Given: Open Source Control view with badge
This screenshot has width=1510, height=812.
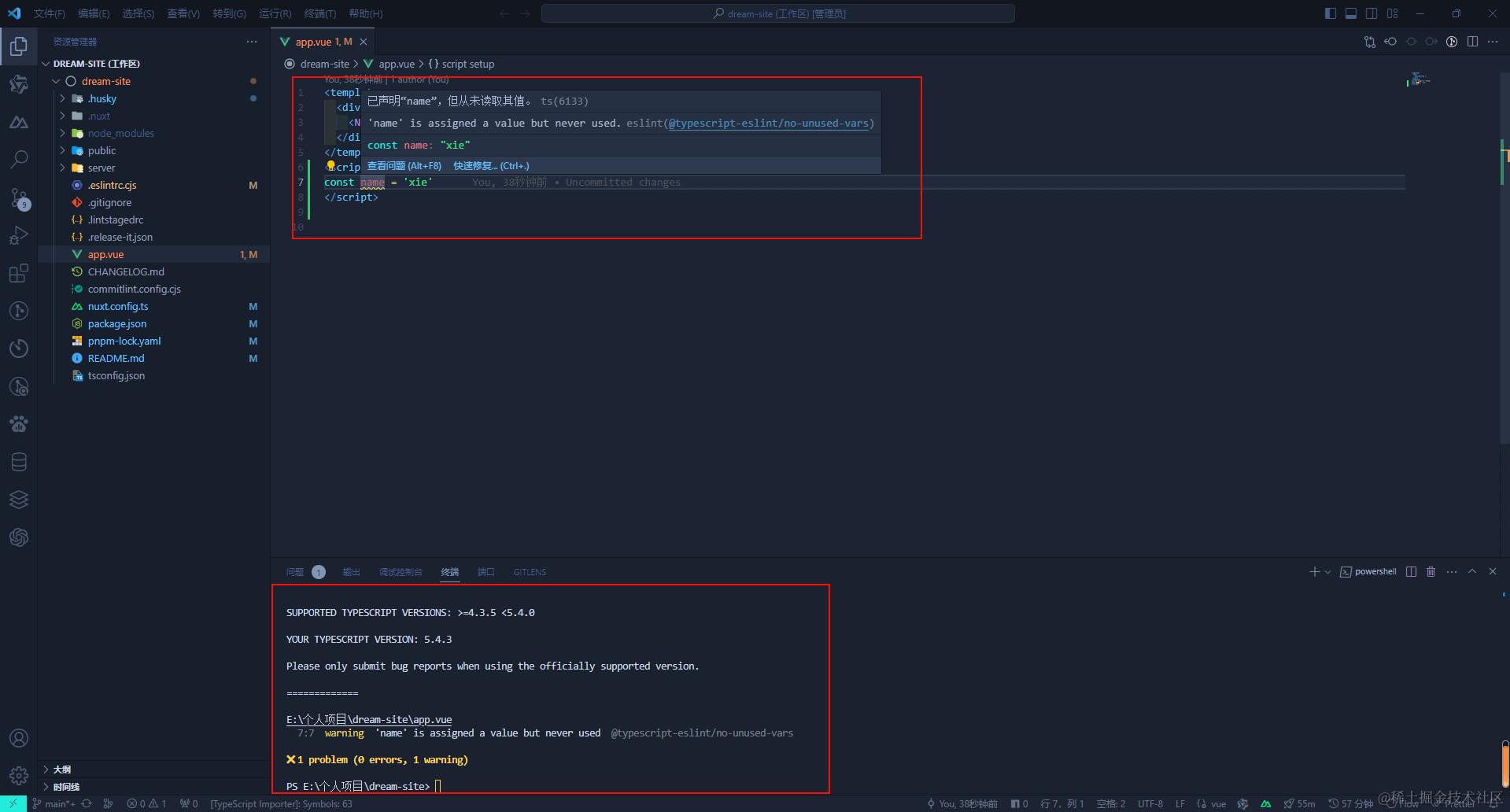Looking at the screenshot, I should click(x=19, y=197).
